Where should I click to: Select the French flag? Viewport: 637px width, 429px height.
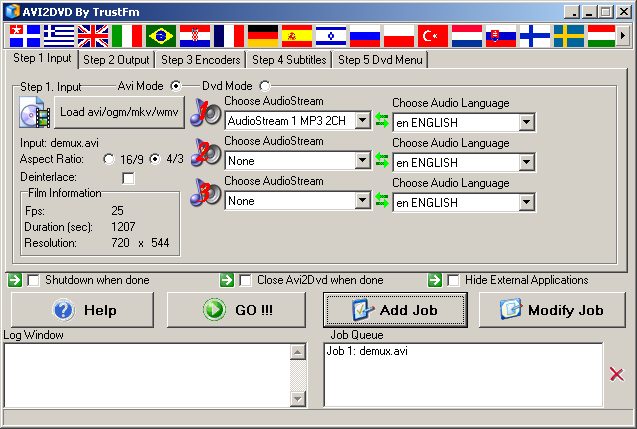(x=229, y=36)
